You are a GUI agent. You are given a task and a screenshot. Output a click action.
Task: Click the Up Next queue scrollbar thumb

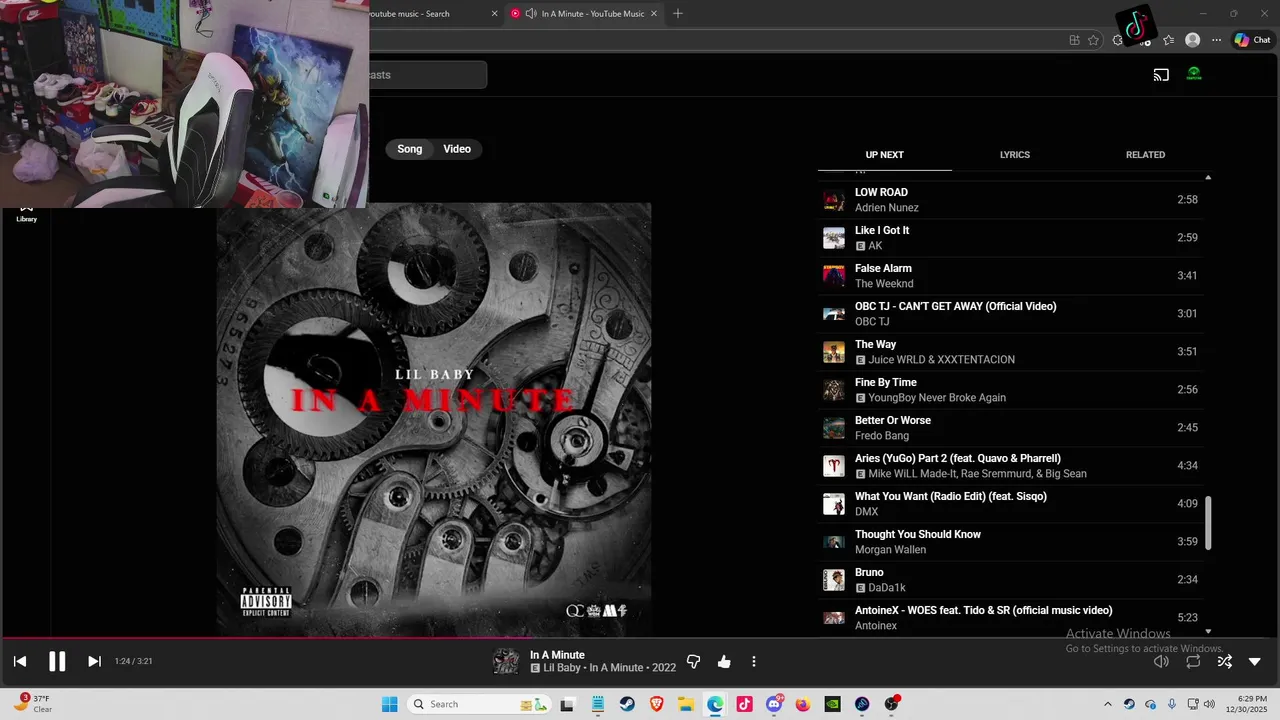tap(1208, 522)
